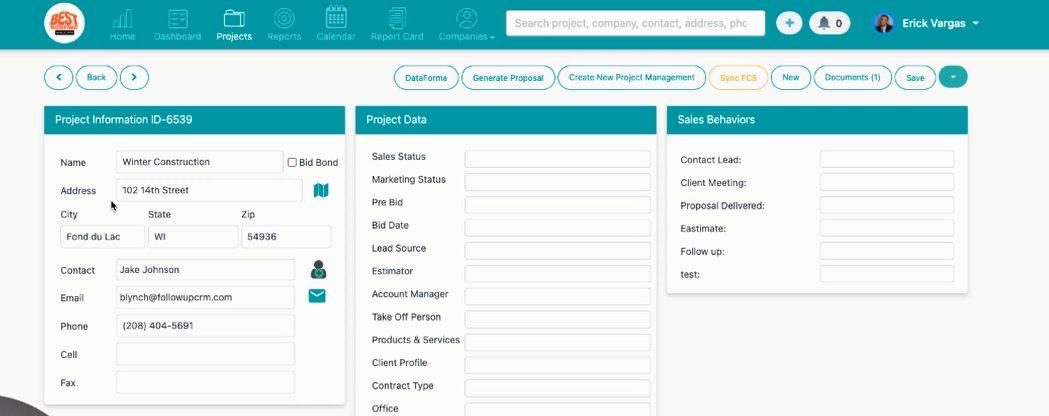
Task: Enable the Bid Bond checkbox
Action: click(x=292, y=163)
